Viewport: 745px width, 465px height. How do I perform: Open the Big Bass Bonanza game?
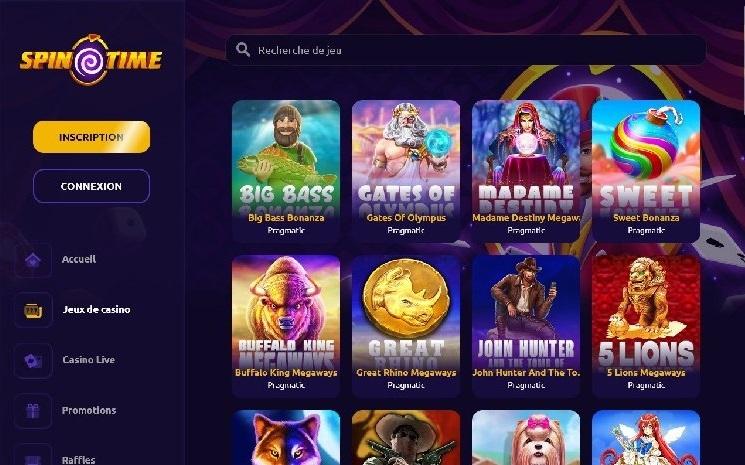[286, 171]
